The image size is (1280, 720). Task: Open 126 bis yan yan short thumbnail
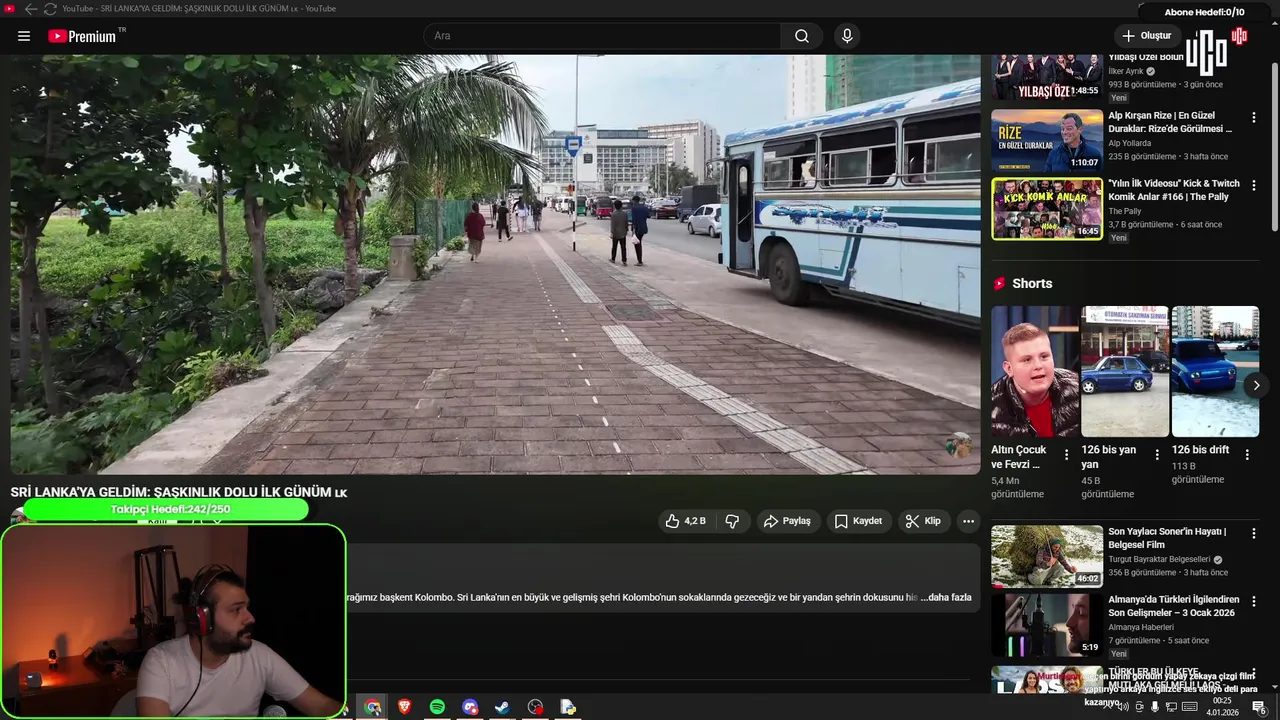pos(1125,371)
